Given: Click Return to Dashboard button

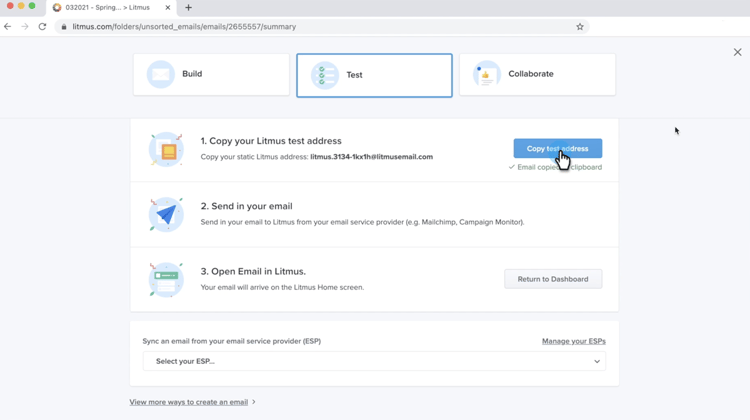Looking at the screenshot, I should coord(553,279).
